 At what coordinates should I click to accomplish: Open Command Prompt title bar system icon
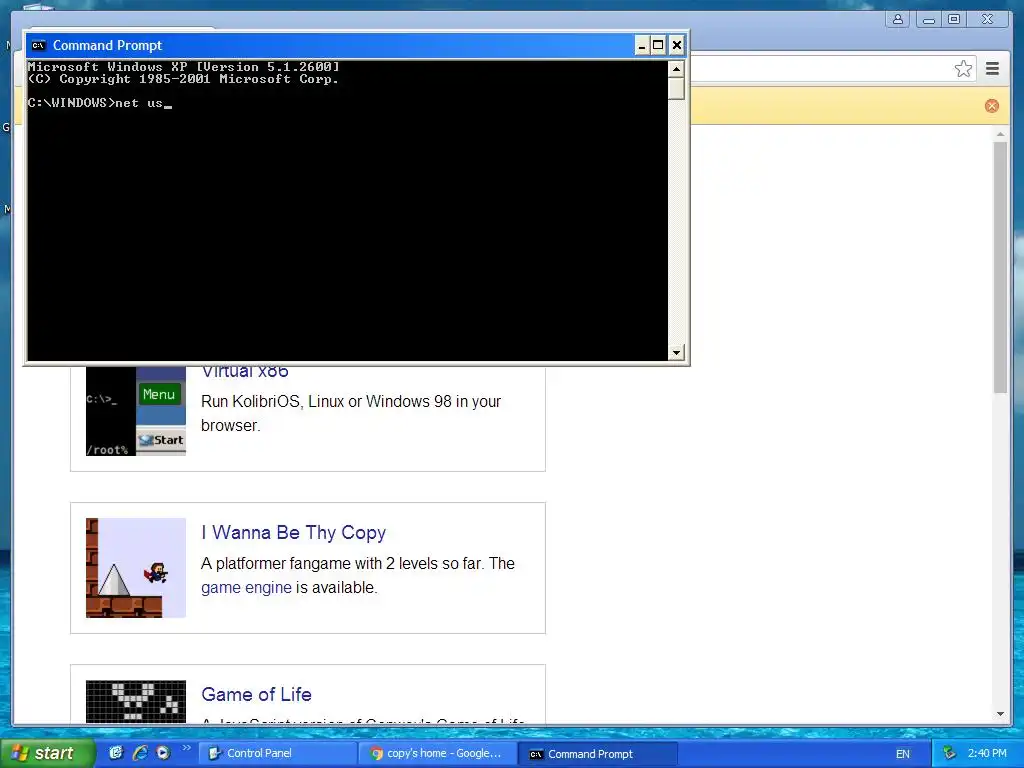pos(39,45)
